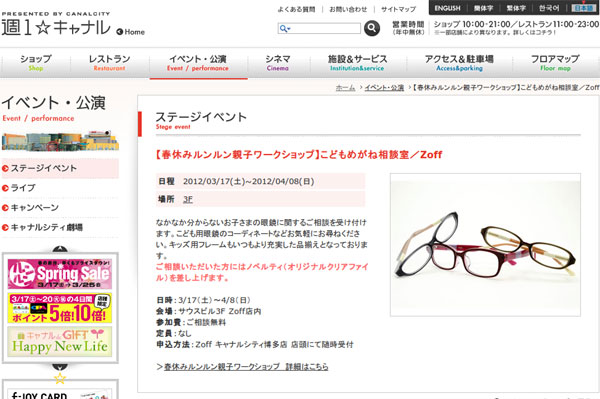Click the 週1☆キャナル site logo
The height and width of the screenshot is (399, 600).
[56, 28]
